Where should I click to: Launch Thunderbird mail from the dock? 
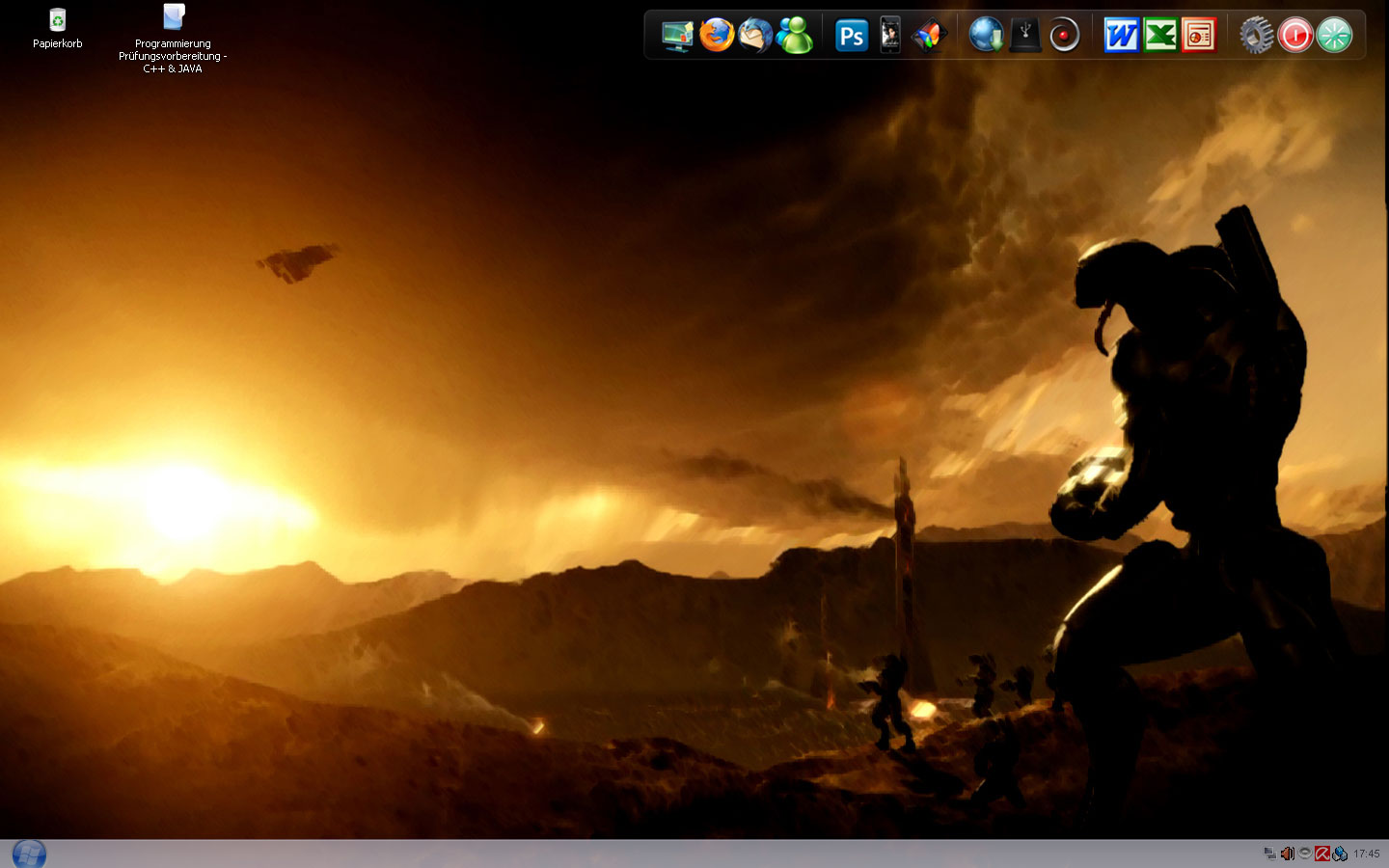755,36
